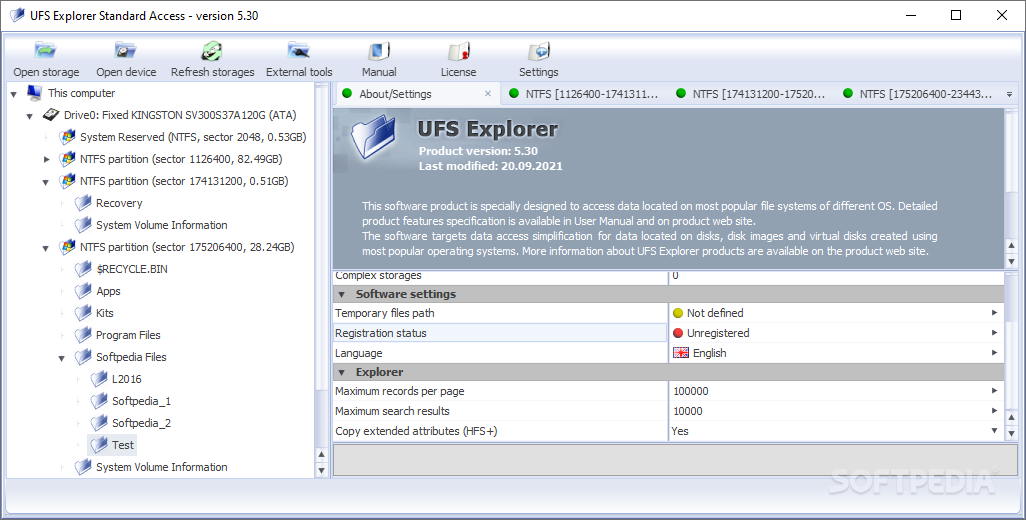The height and width of the screenshot is (520, 1026).
Task: Click the System Reserved partition icon
Action: (67, 137)
